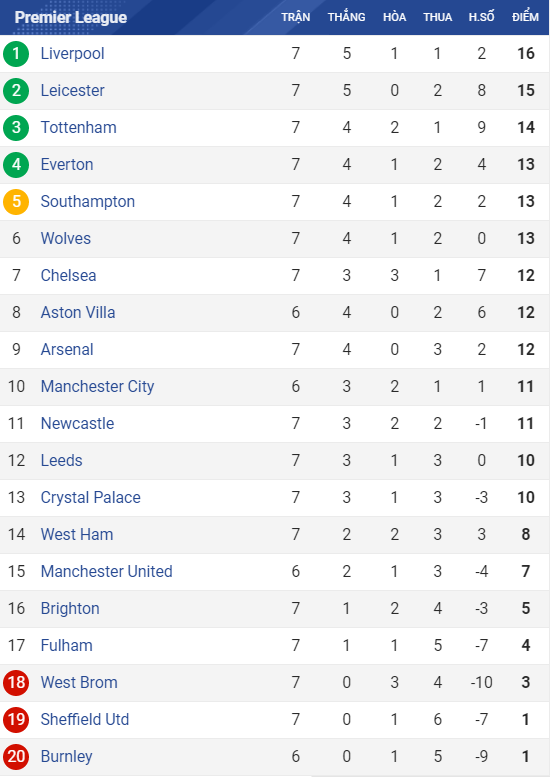The image size is (550, 777).
Task: Click the H.SỐ column header
Action: pos(481,17)
